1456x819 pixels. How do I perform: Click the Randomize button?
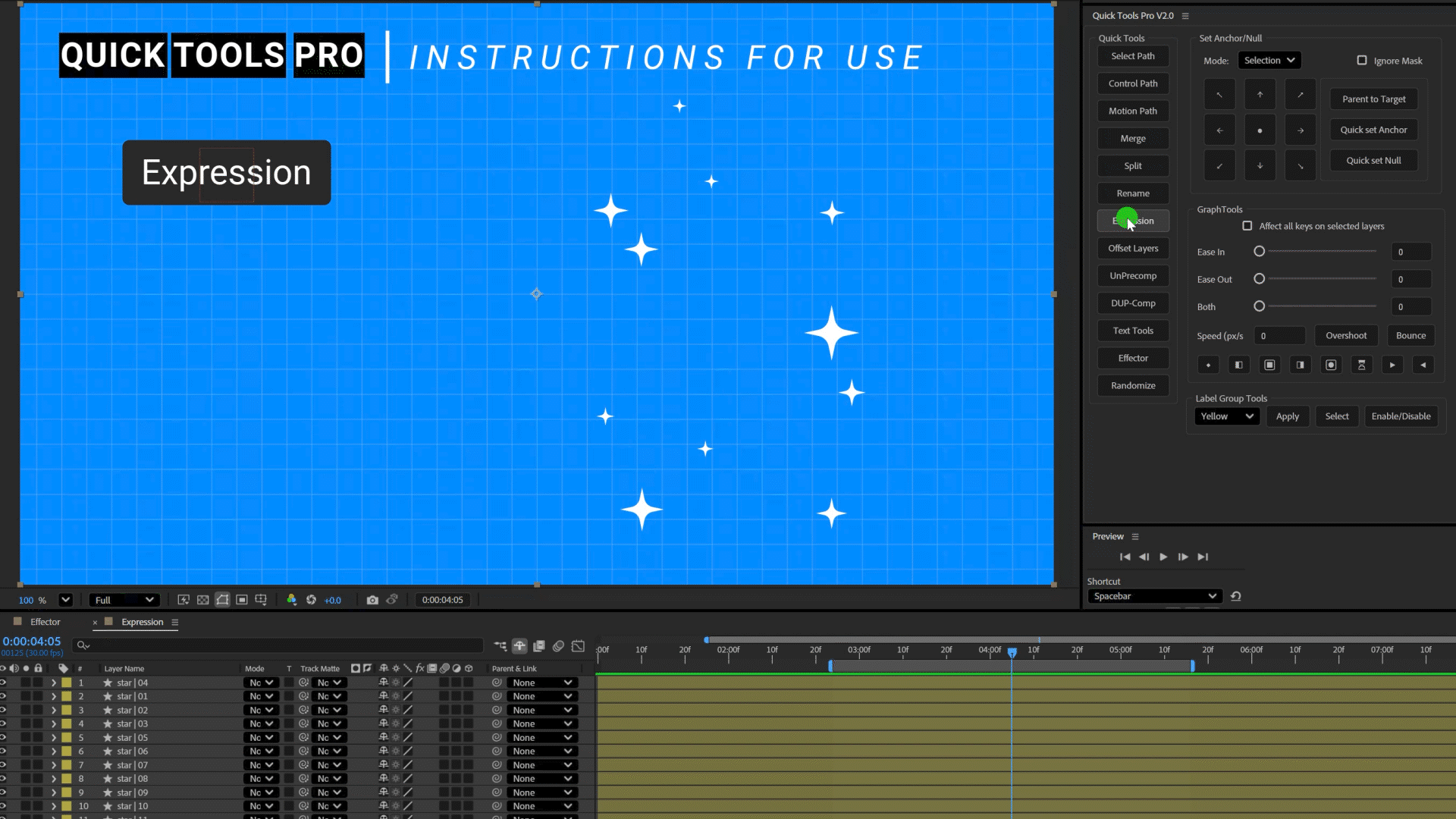point(1133,385)
